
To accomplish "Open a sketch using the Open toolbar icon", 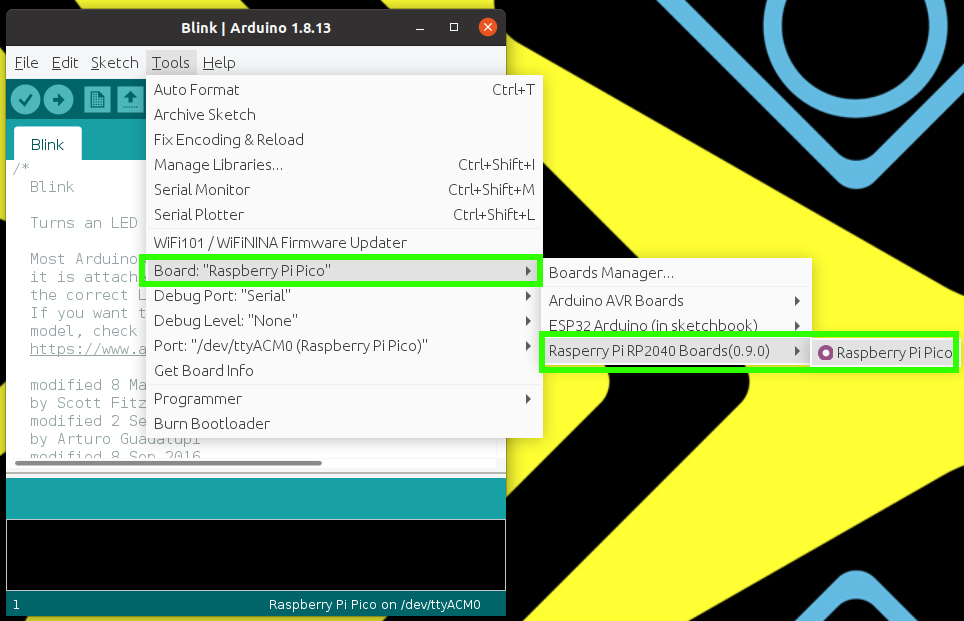I will click(128, 99).
